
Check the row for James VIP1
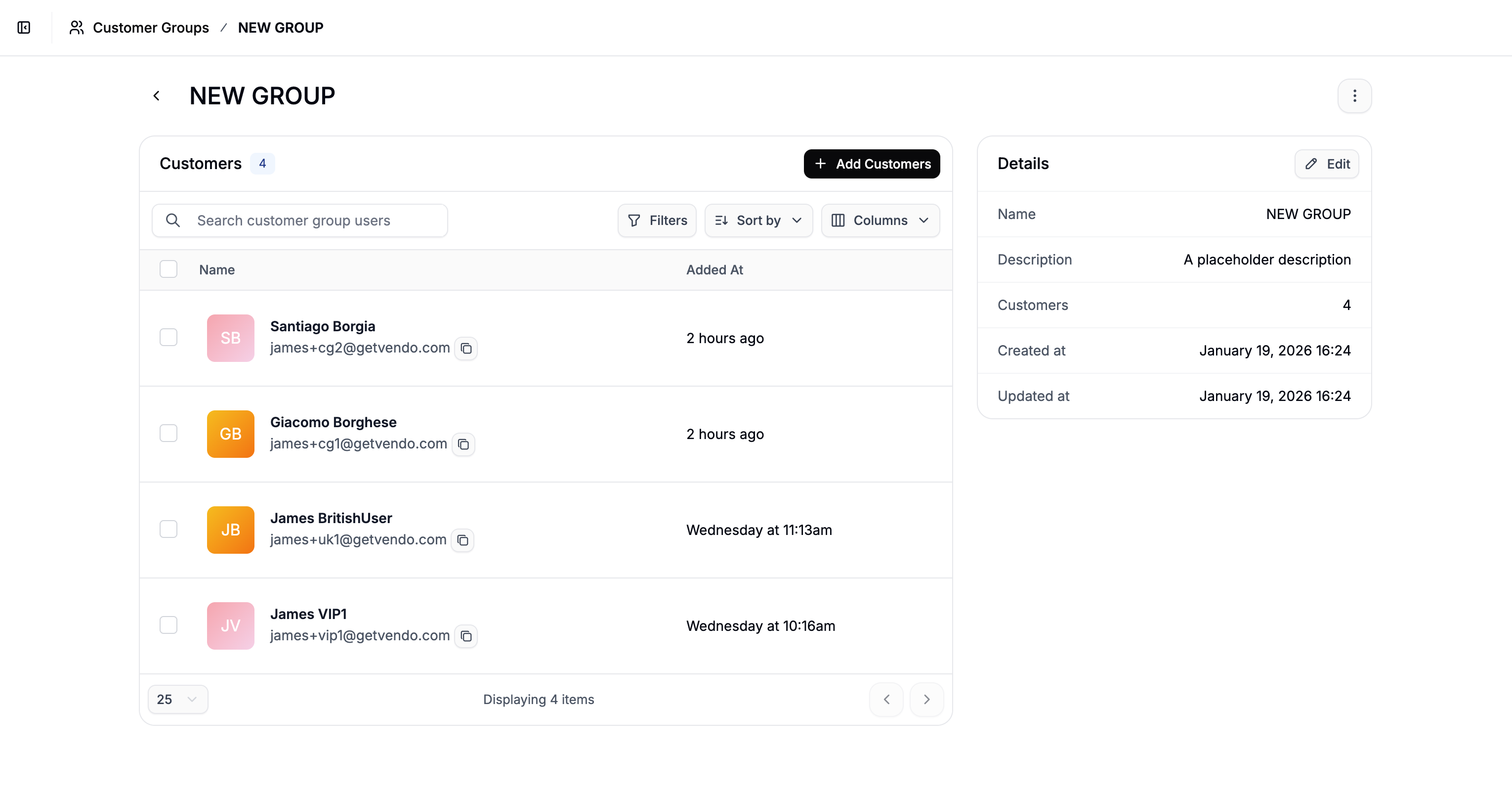coord(168,625)
